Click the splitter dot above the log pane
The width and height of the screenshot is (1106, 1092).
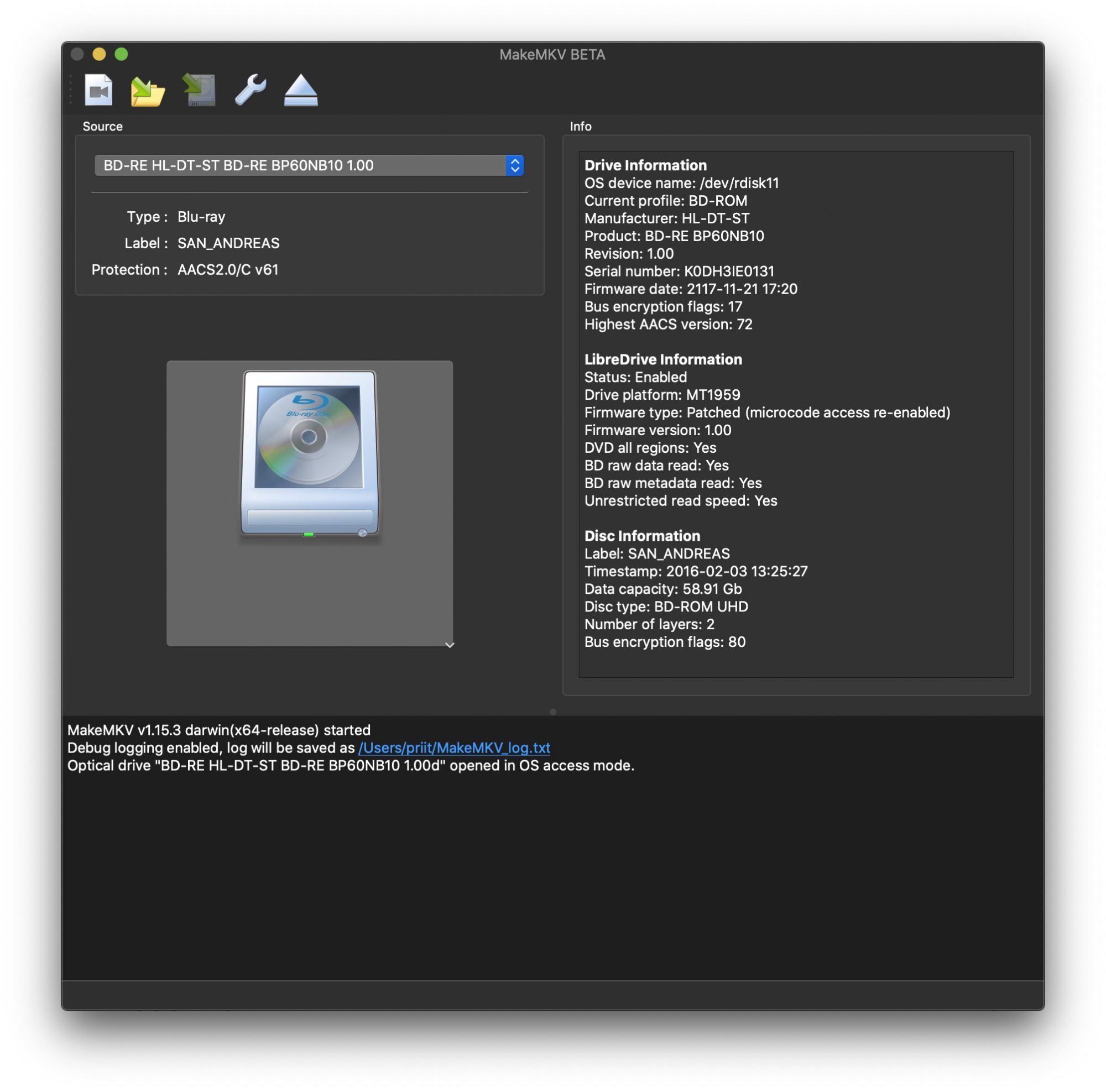[552, 712]
